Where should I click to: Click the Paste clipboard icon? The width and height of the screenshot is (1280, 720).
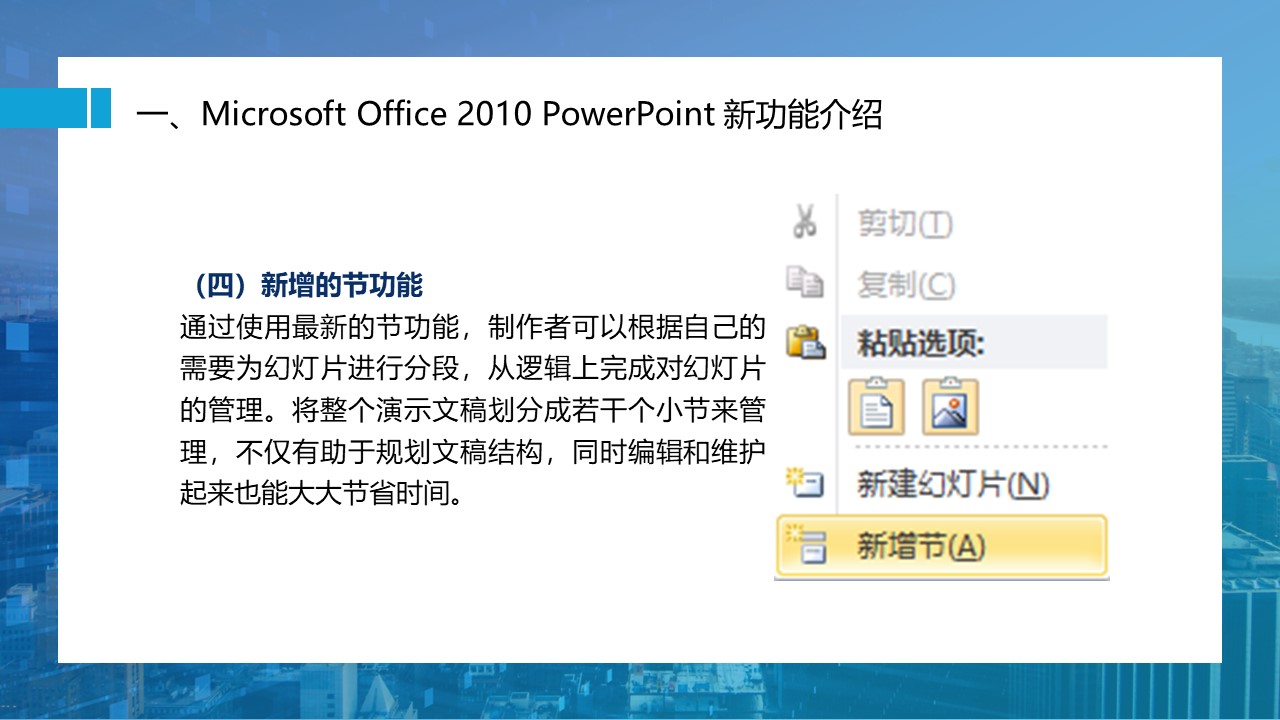click(x=806, y=343)
